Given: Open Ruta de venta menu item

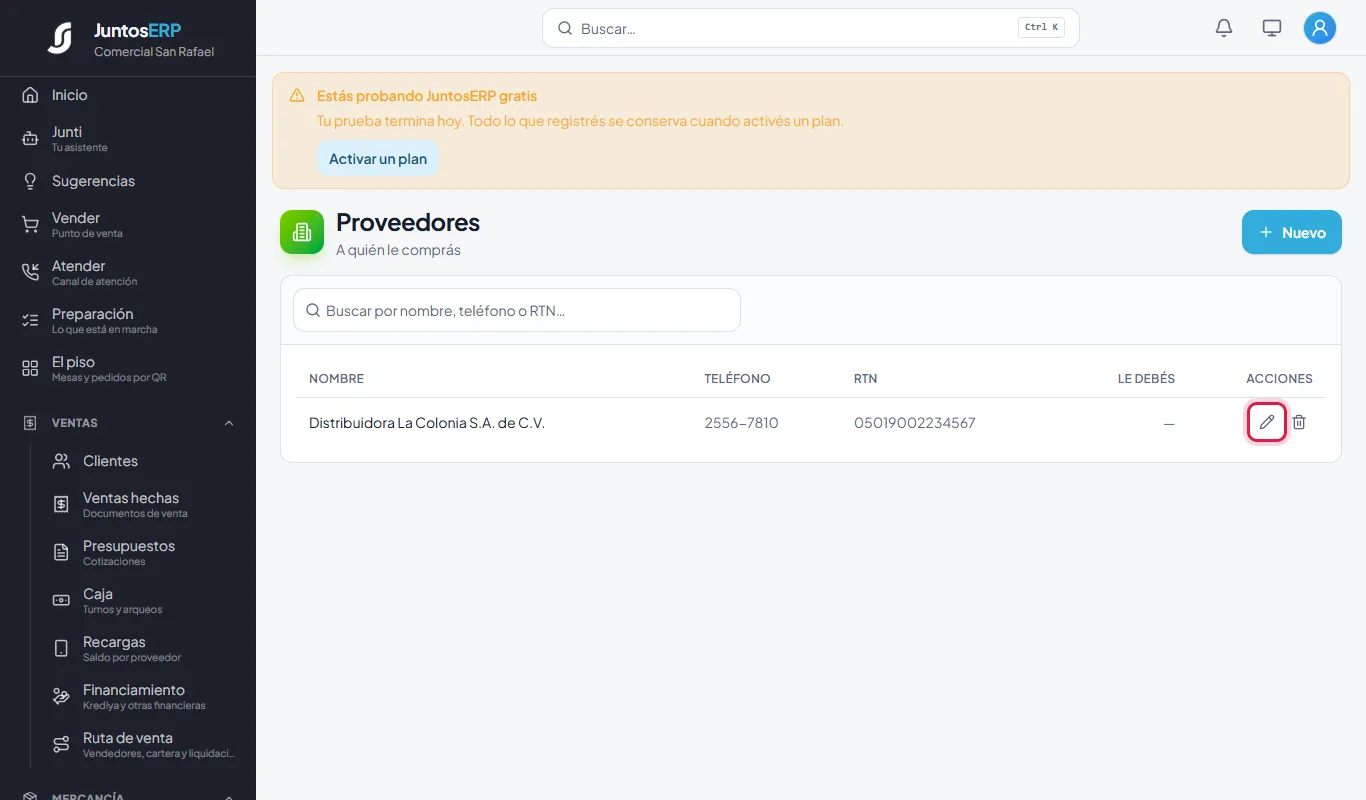Looking at the screenshot, I should [x=128, y=745].
